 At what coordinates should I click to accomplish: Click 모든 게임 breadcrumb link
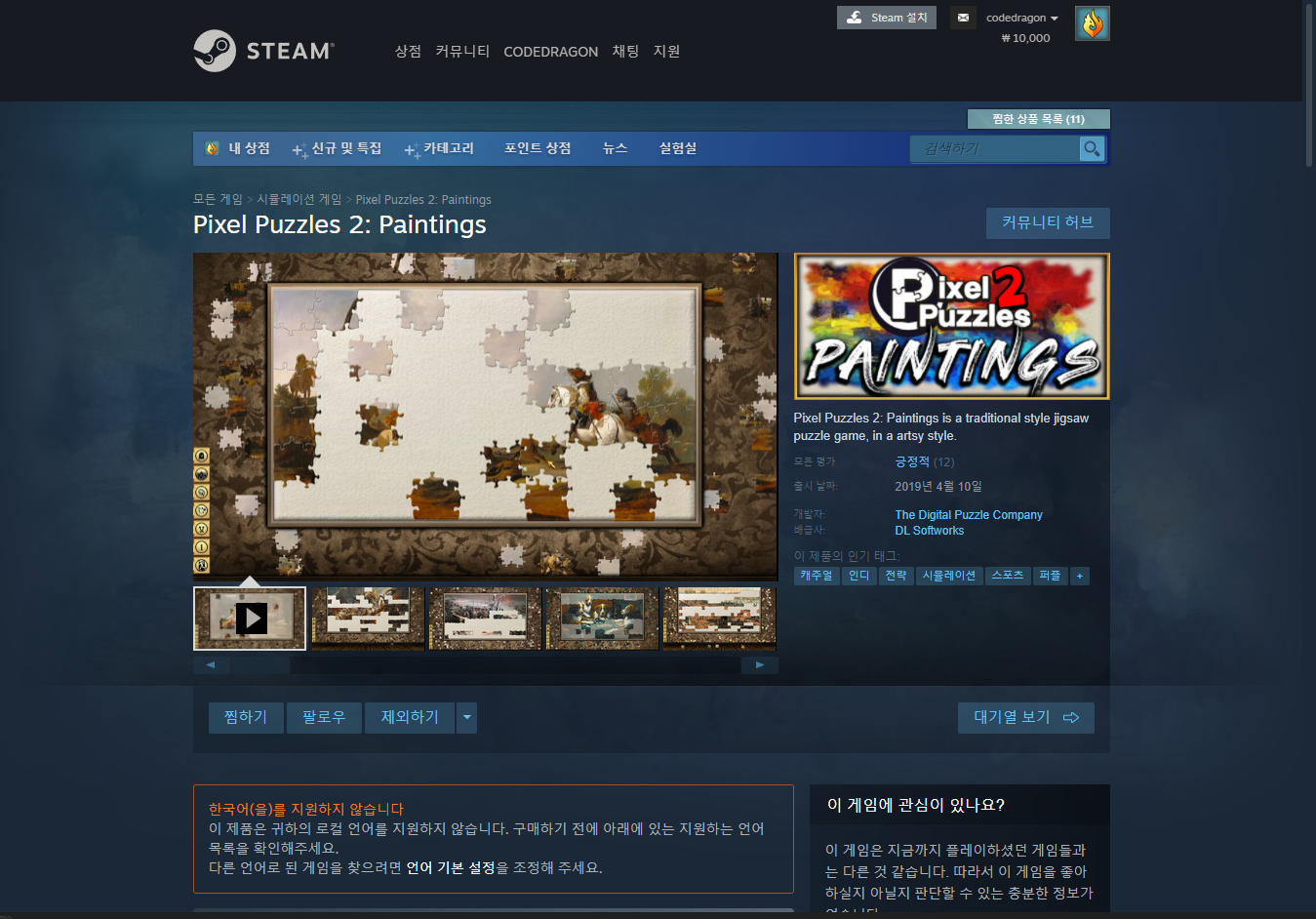coord(218,199)
